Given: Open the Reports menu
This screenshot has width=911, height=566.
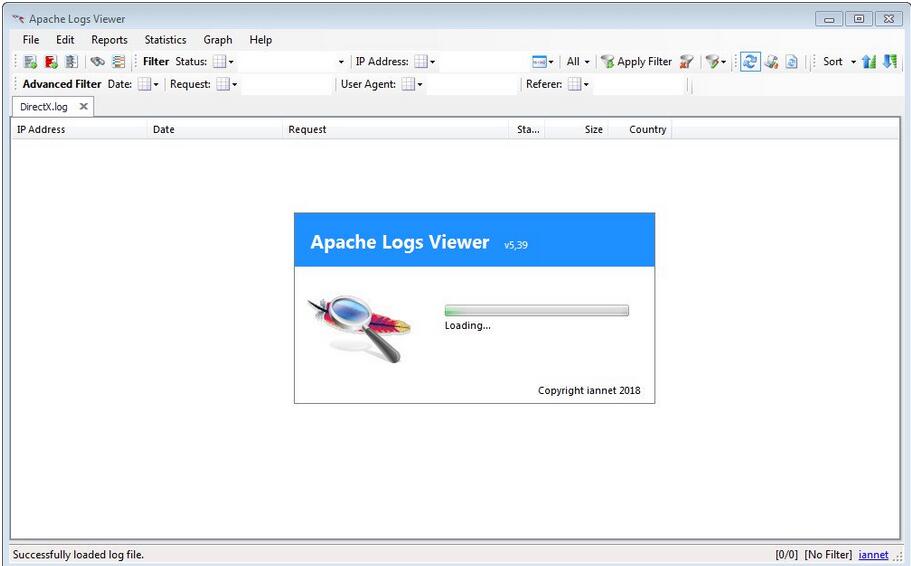Looking at the screenshot, I should [109, 40].
